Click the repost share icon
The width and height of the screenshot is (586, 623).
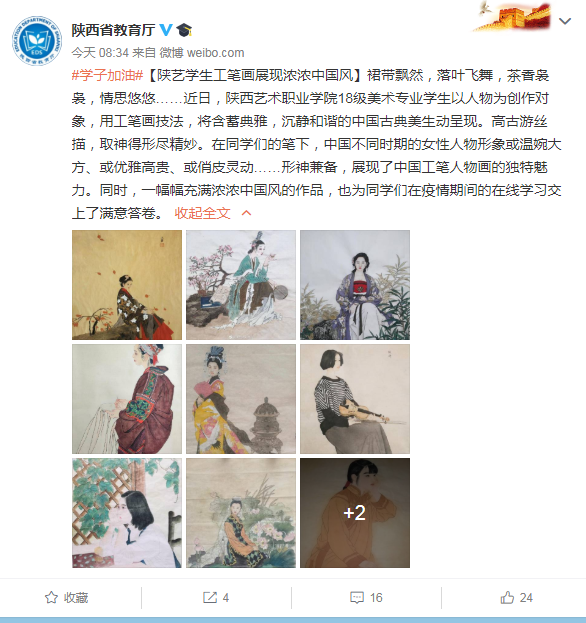click(210, 597)
